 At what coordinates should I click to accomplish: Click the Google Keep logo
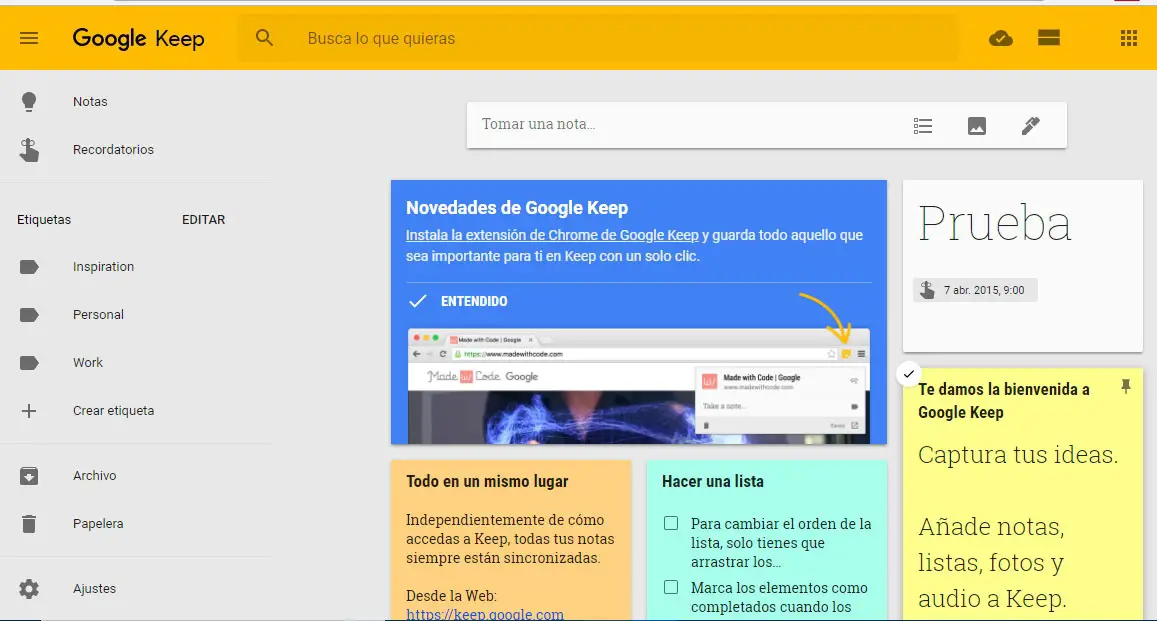pyautogui.click(x=138, y=38)
